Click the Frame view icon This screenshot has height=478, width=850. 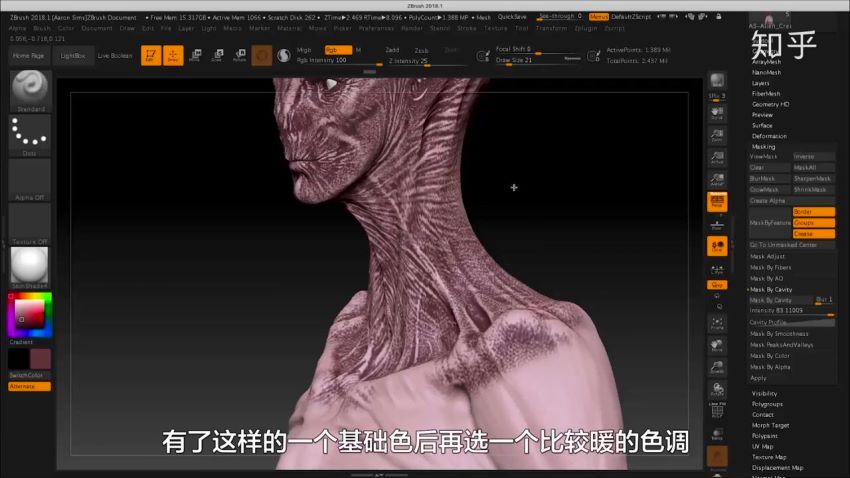pyautogui.click(x=717, y=324)
